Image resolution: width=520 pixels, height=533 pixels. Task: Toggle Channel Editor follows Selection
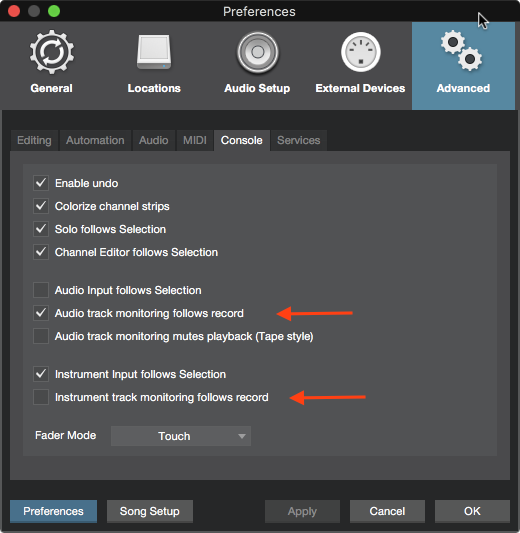pyautogui.click(x=41, y=252)
